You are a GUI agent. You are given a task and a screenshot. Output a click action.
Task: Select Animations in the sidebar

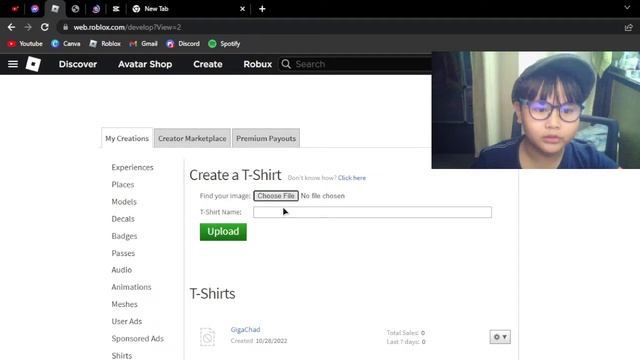click(x=131, y=287)
